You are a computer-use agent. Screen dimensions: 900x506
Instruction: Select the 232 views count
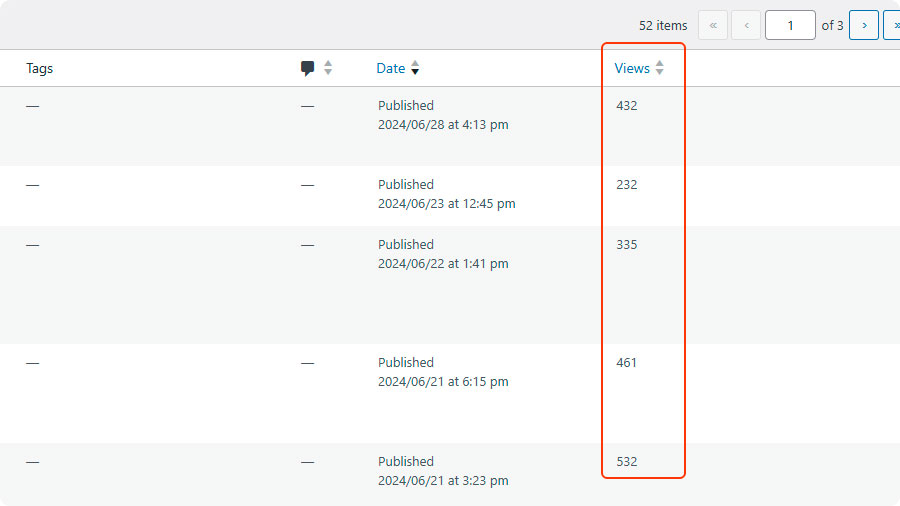[627, 184]
